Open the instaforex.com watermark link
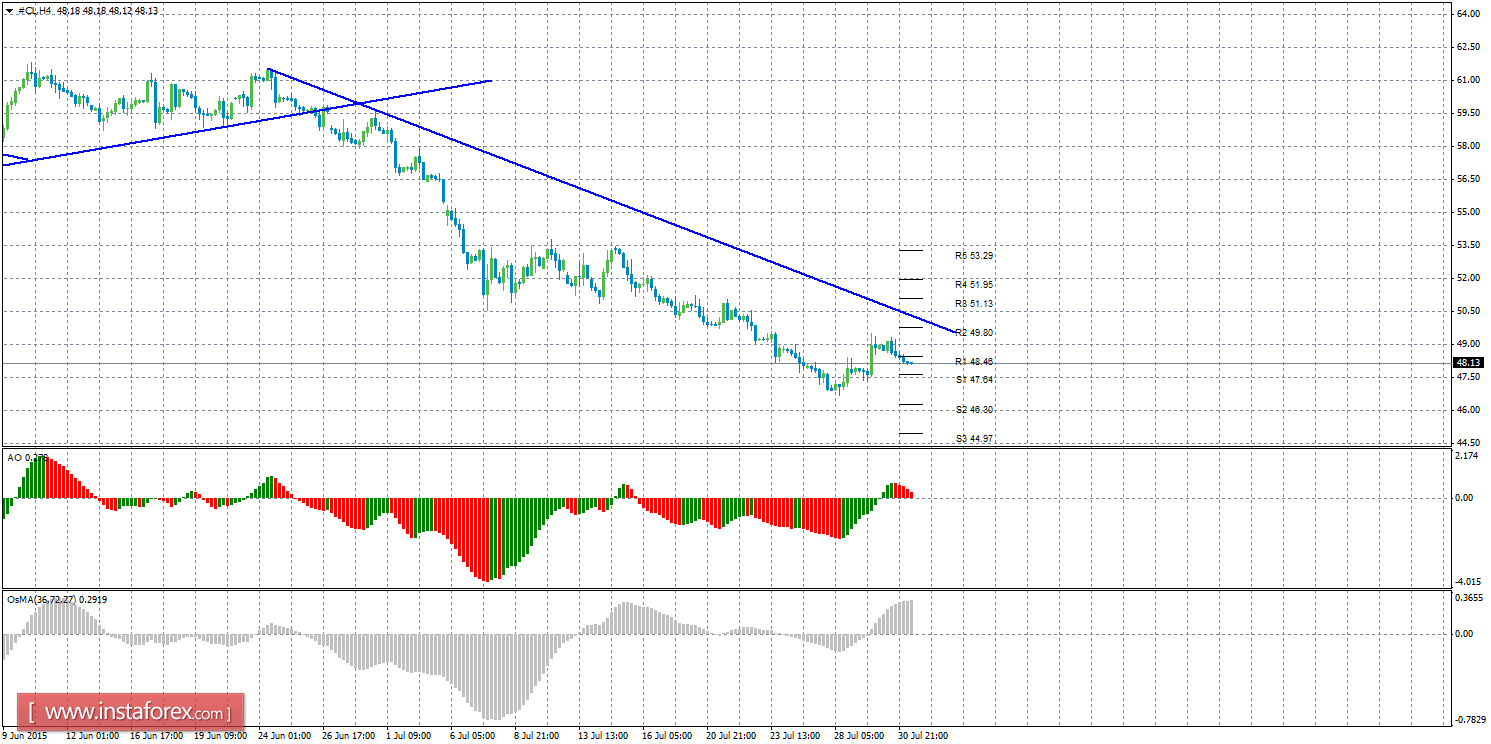 tap(130, 713)
